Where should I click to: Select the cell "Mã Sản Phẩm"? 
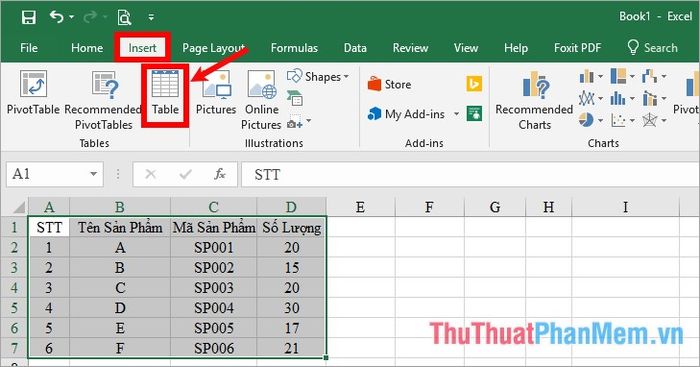[x=214, y=228]
